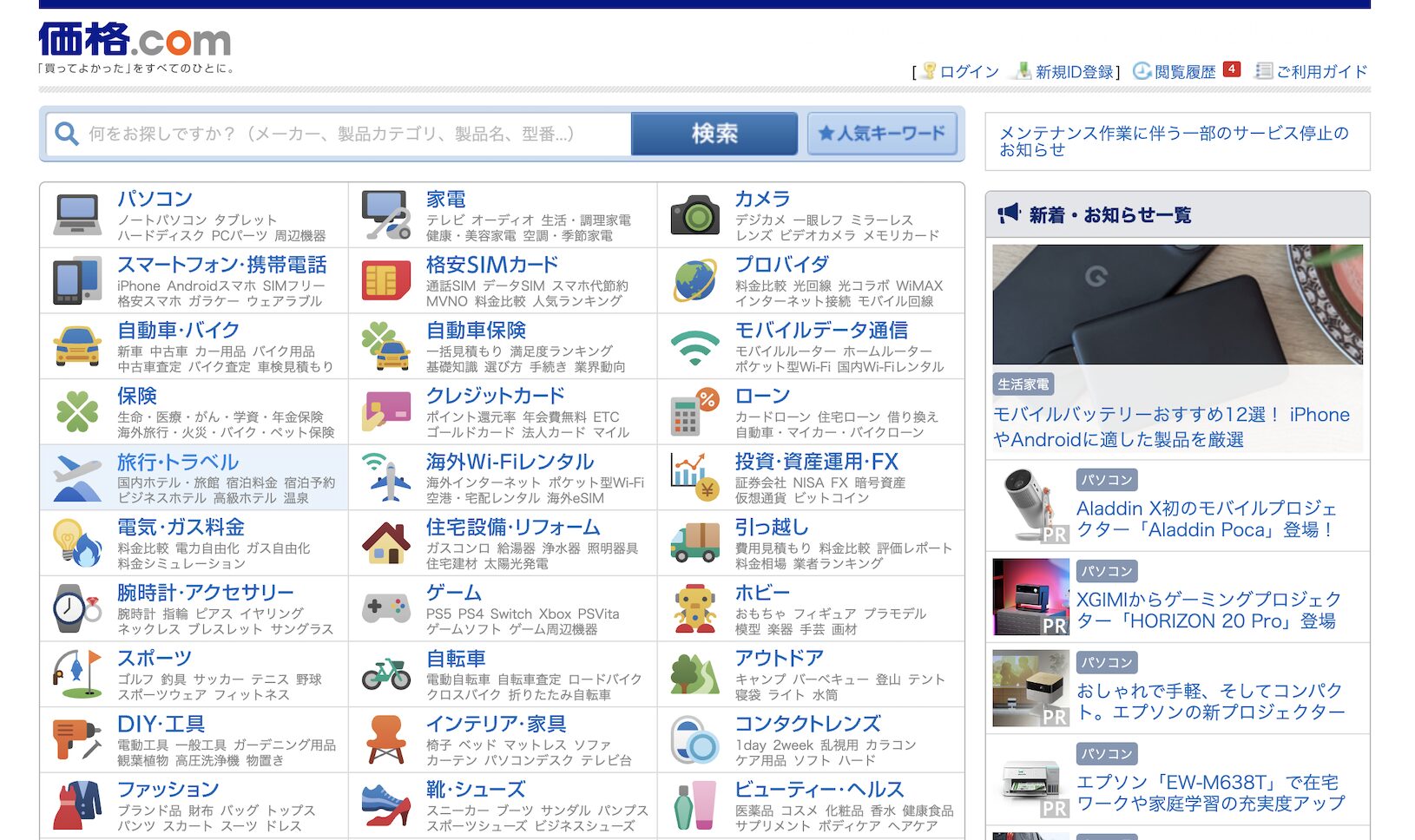The image size is (1415, 840).
Task: Click the camera icon beside カメラ
Action: (x=694, y=215)
